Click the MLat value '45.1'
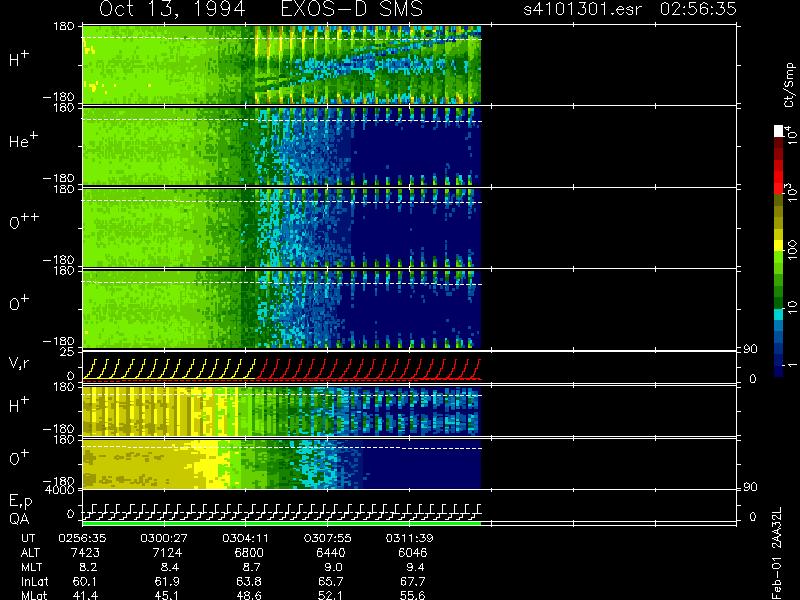800x600 pixels. click(167, 595)
